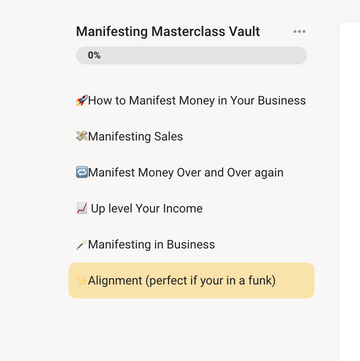Select the highlighted Alignment lesson text

[182, 280]
